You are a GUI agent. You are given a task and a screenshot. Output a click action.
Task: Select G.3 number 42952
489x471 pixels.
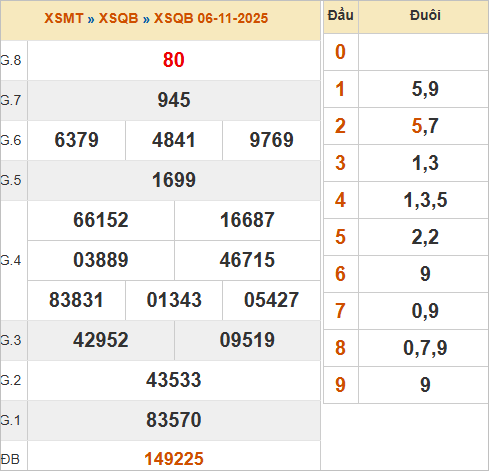coord(101,340)
